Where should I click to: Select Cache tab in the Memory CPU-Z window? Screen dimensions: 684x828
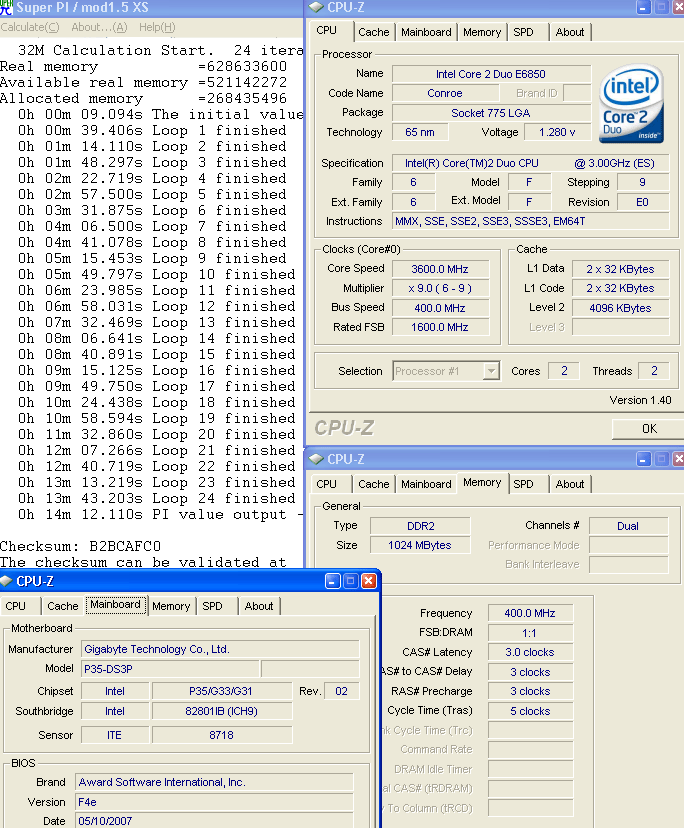point(373,484)
